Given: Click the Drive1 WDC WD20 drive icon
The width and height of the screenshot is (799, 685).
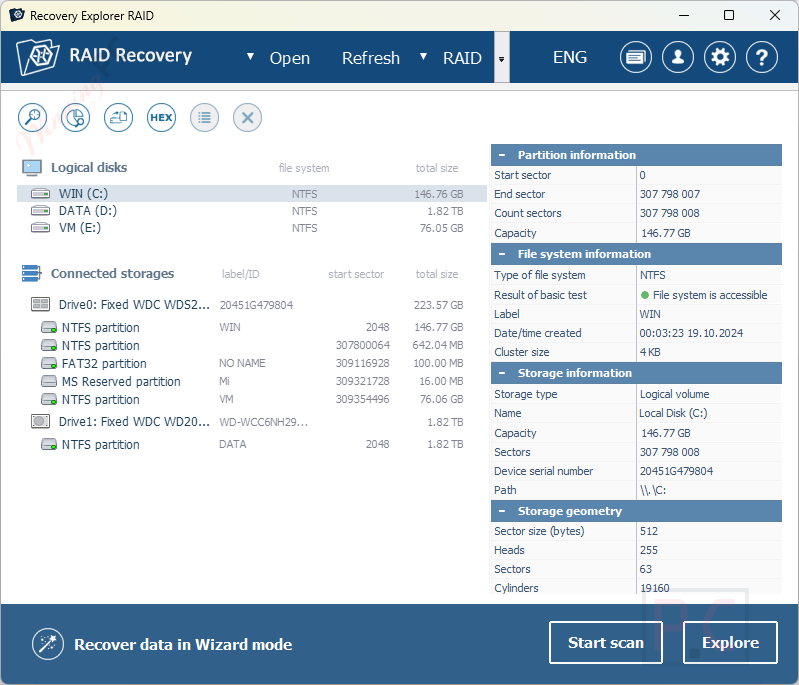Looking at the screenshot, I should point(40,421).
